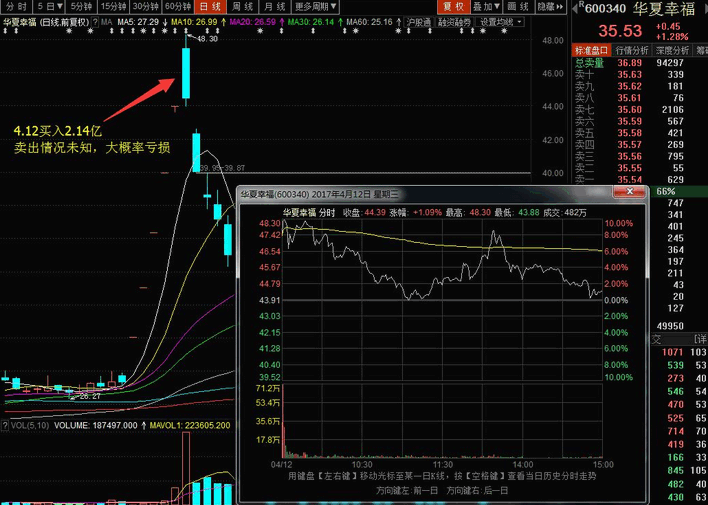This screenshot has width=708, height=505.
Task: Click the MA10: 26.99 value
Action: [x=194, y=22]
